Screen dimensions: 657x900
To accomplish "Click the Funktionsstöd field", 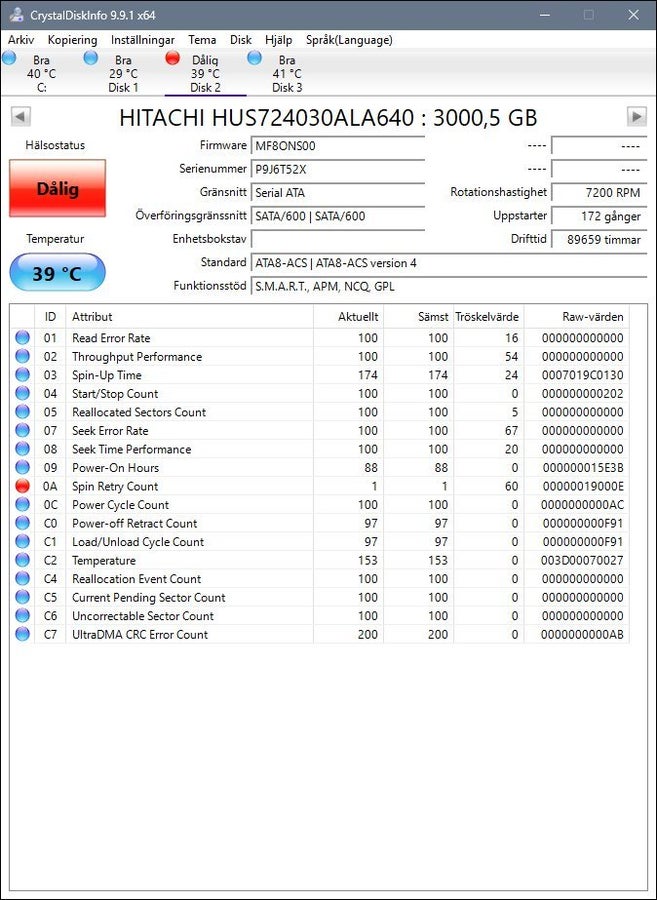I will (449, 286).
